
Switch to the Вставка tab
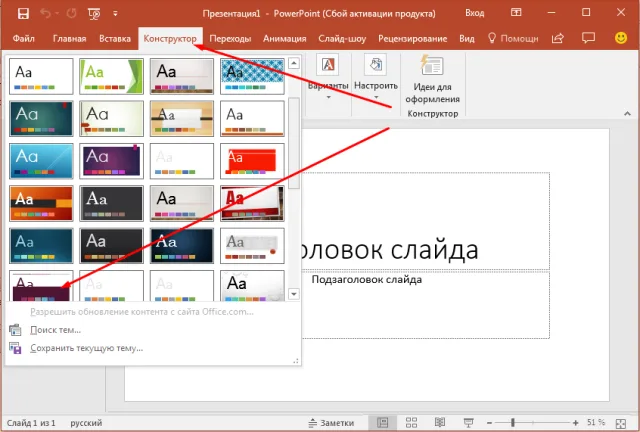coord(115,38)
